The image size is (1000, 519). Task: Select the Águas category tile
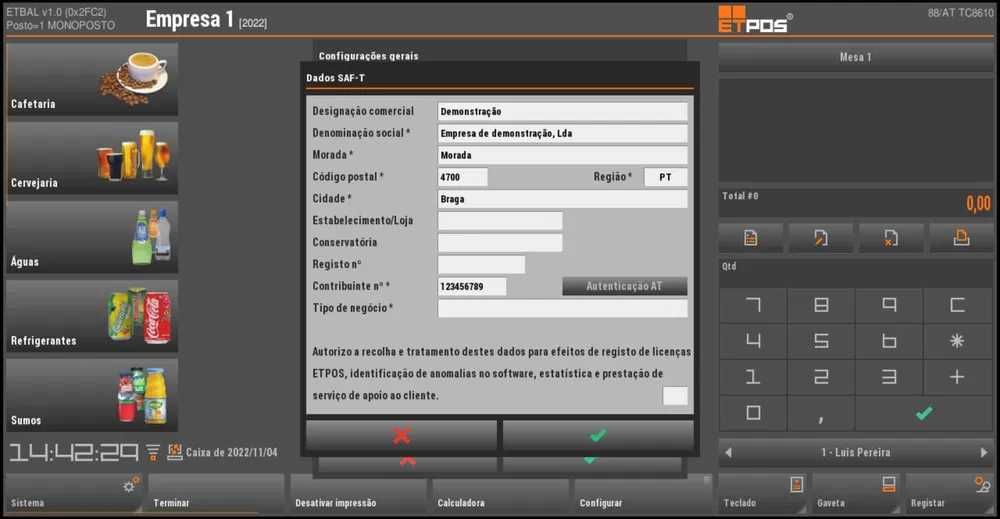point(92,237)
